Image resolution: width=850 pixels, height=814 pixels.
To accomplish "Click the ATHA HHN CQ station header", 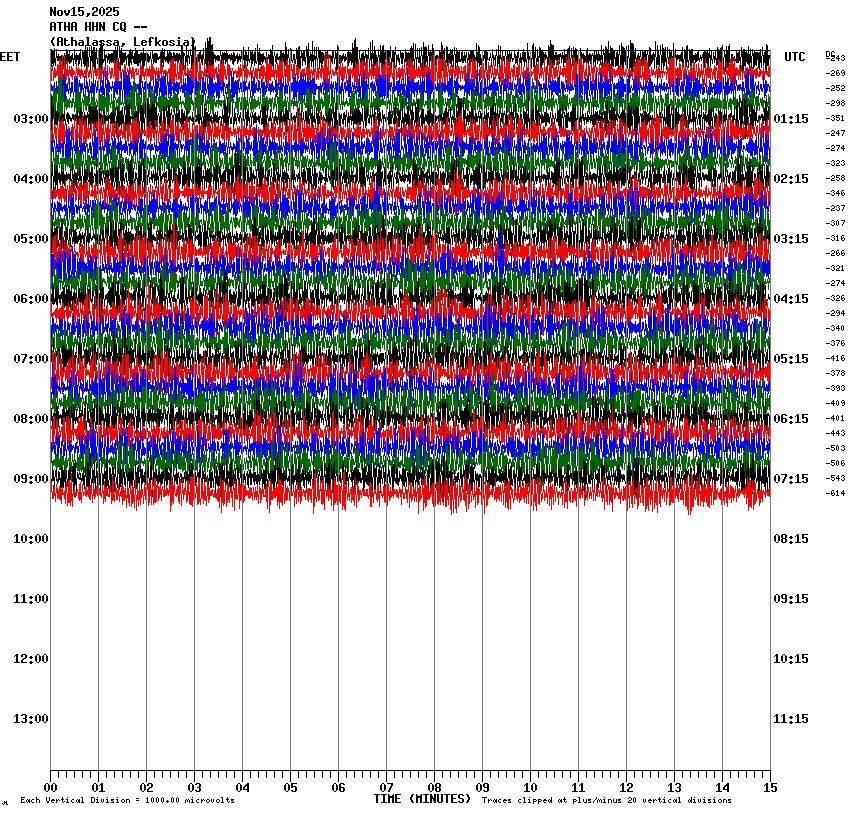I will point(98,27).
